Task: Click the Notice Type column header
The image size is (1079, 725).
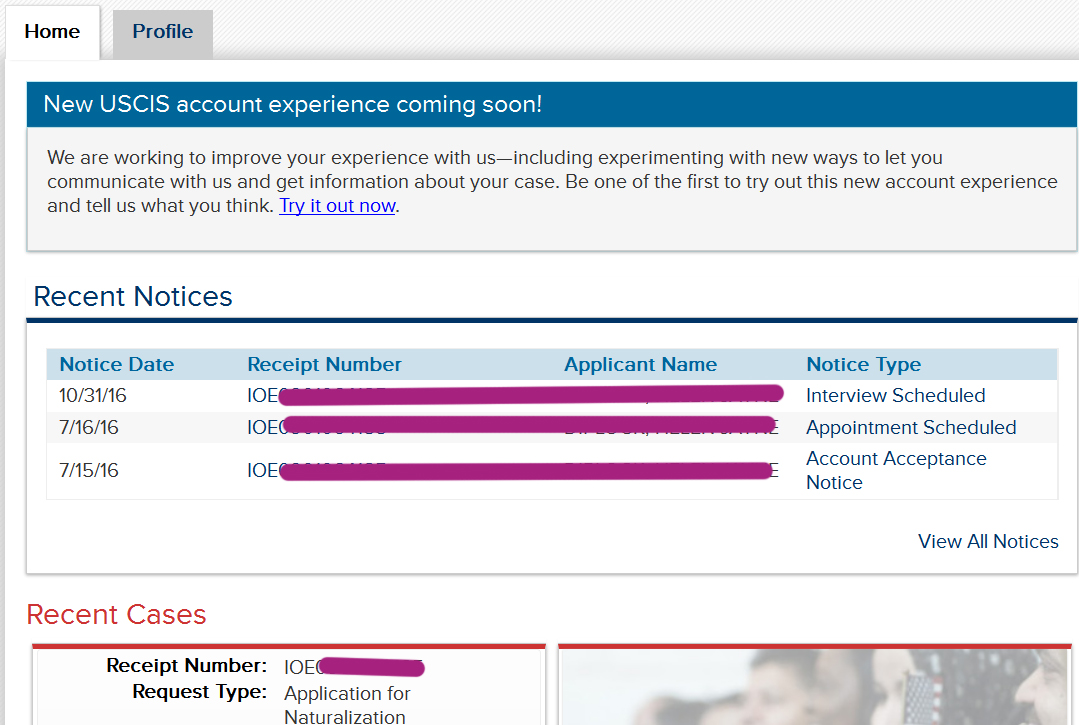Action: tap(863, 364)
